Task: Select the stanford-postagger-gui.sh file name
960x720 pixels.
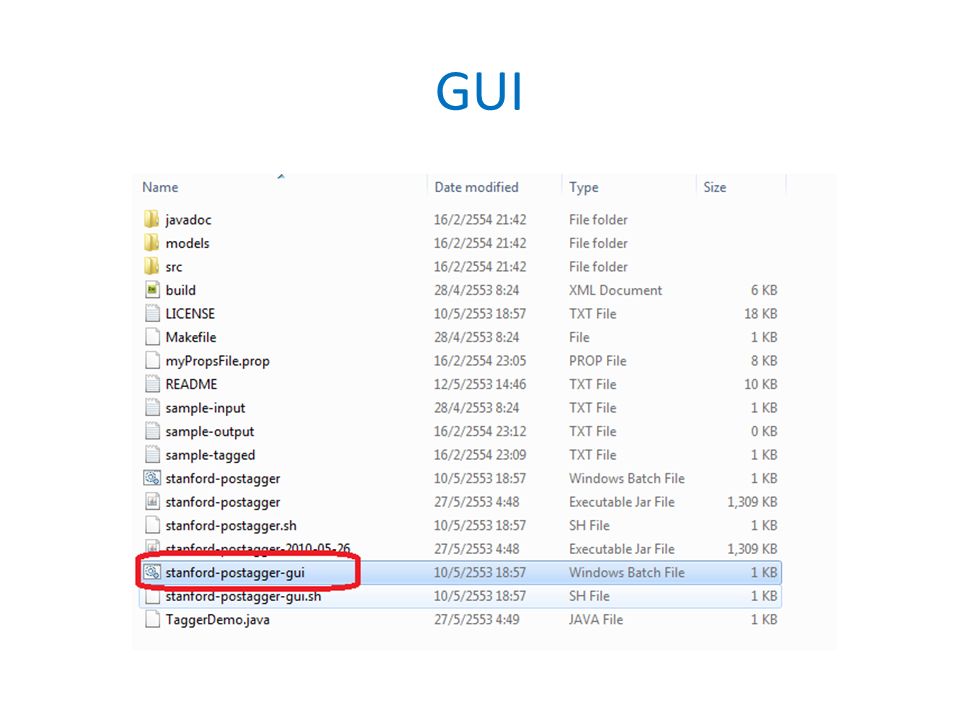Action: [243, 596]
